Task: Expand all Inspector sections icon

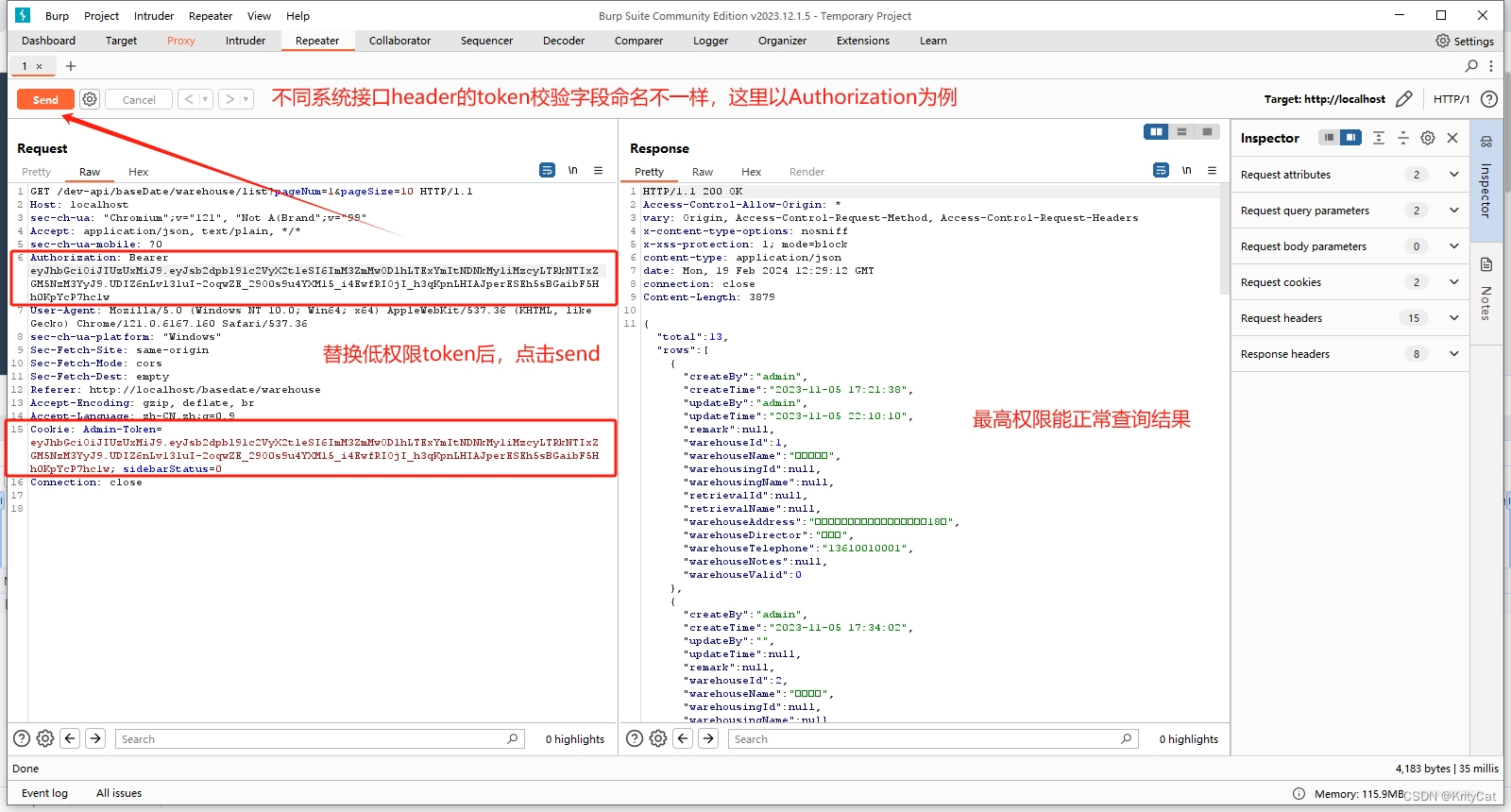Action: (1379, 138)
